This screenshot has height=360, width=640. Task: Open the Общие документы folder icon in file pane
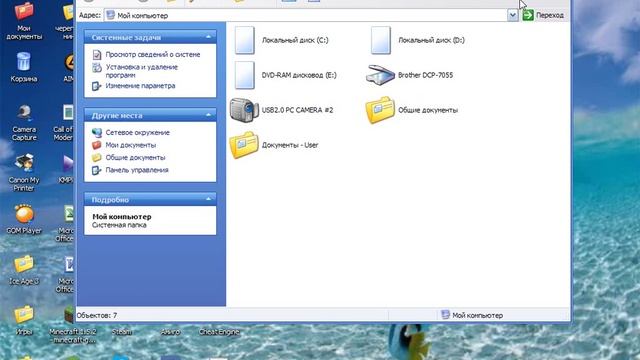click(380, 110)
